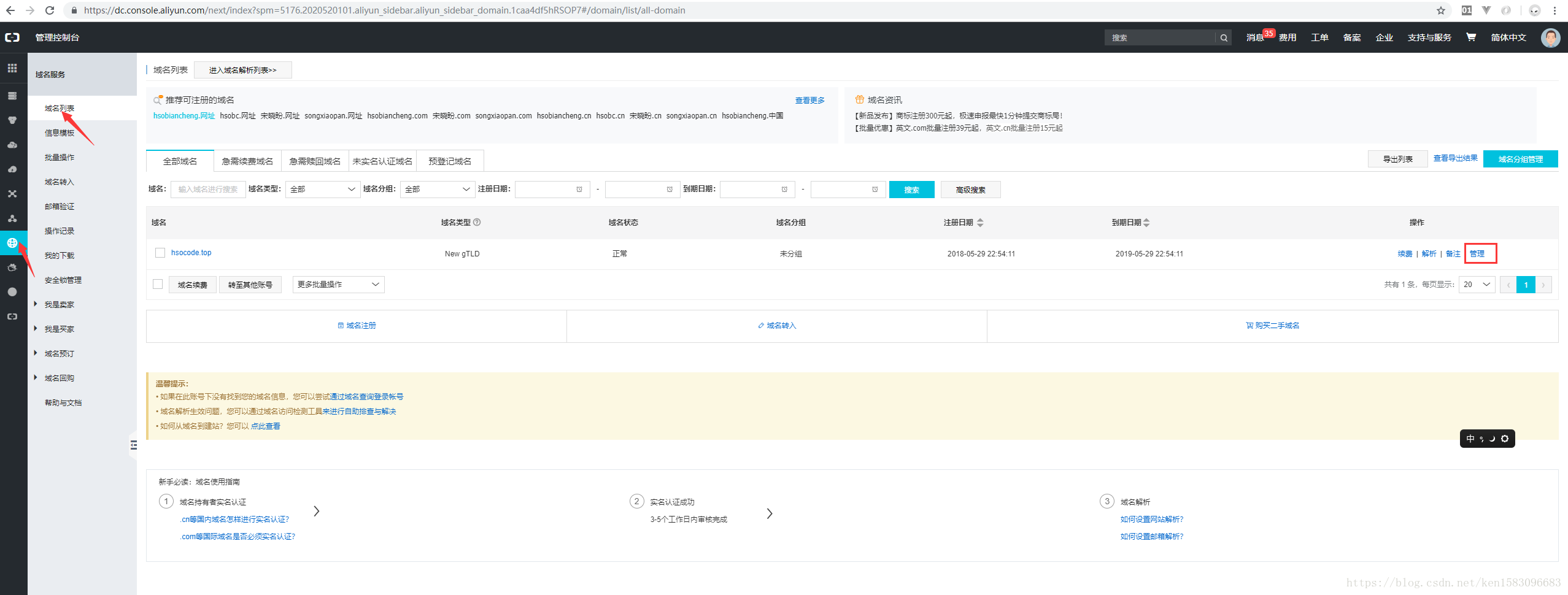Switch to 急需续费域名 tab
The width and height of the screenshot is (1568, 595).
[x=247, y=161]
